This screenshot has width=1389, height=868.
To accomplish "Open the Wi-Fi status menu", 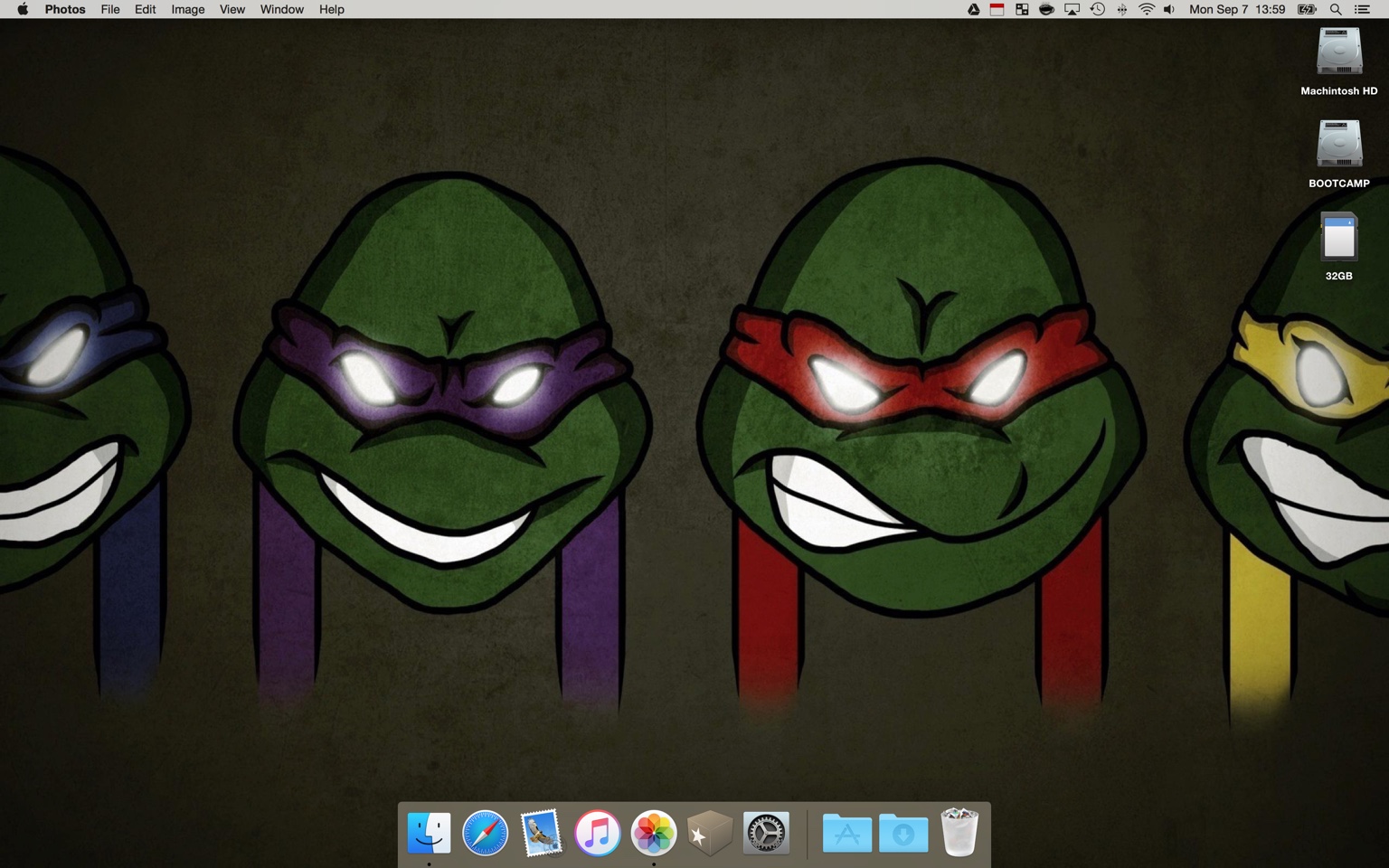I will pyautogui.click(x=1147, y=9).
